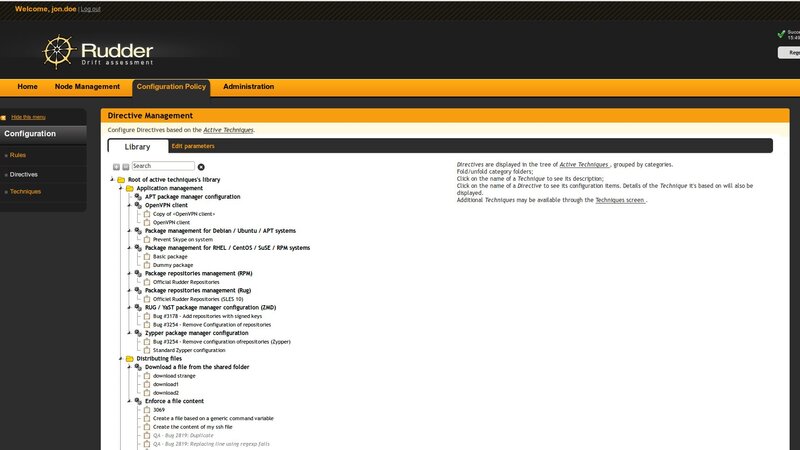The width and height of the screenshot is (800, 450).
Task: Collapse the Root of active techniques's library node
Action: coord(112,180)
